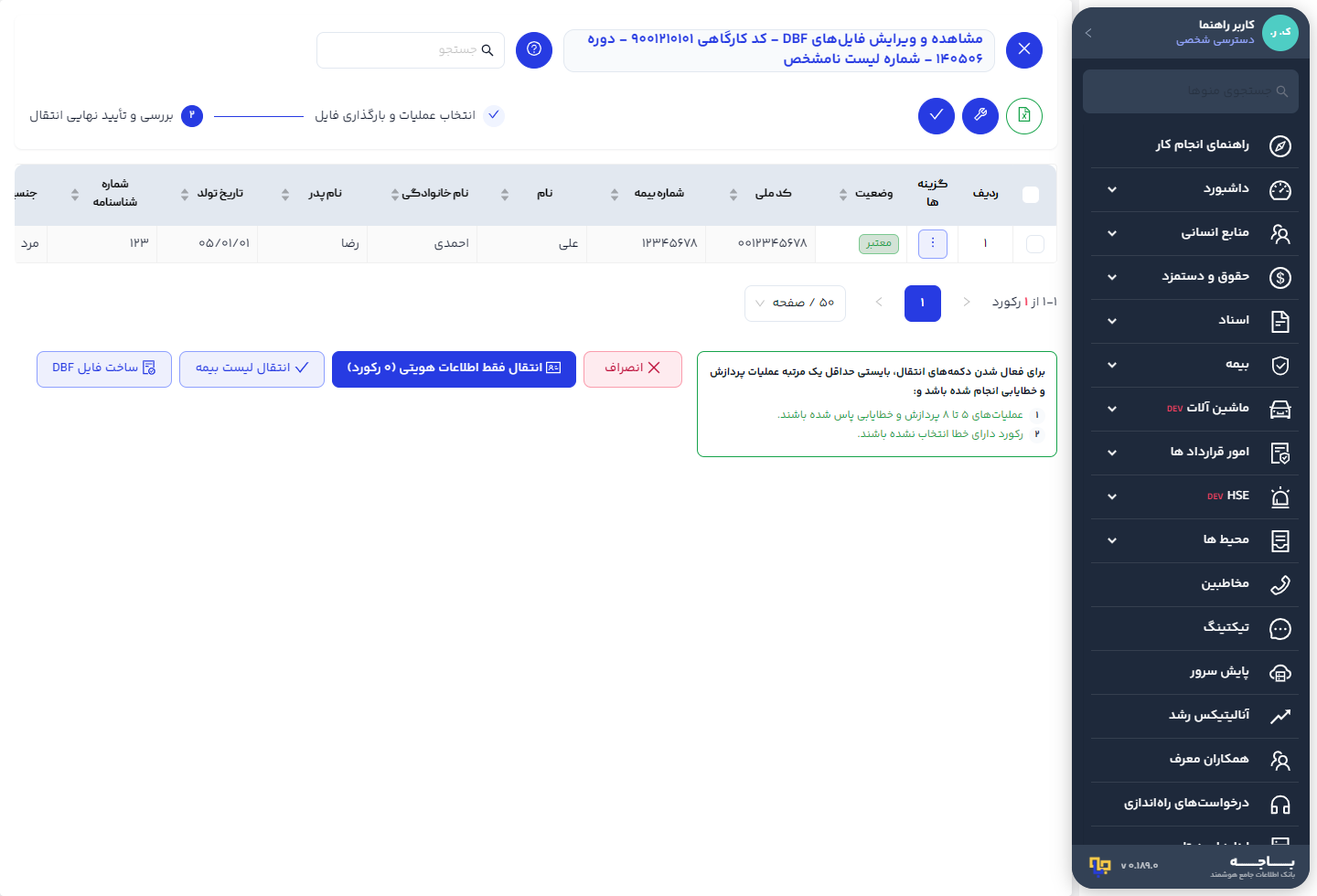Expand the حقوق و دستمزد menu chevron
1317x896 pixels.
[1112, 277]
